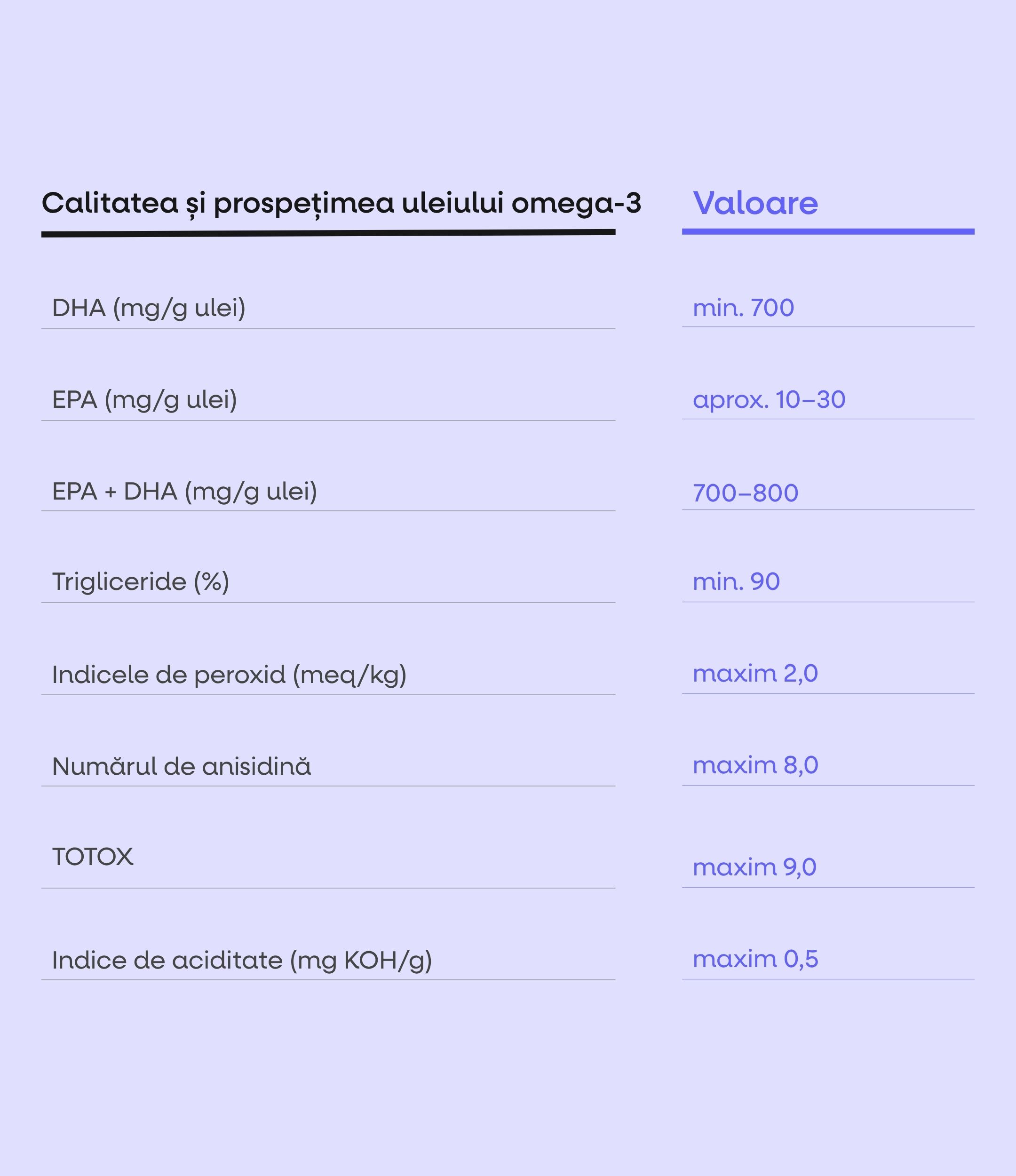Click the 'min. 90' value
Image resolution: width=1016 pixels, height=1176 pixels.
pyautogui.click(x=736, y=582)
